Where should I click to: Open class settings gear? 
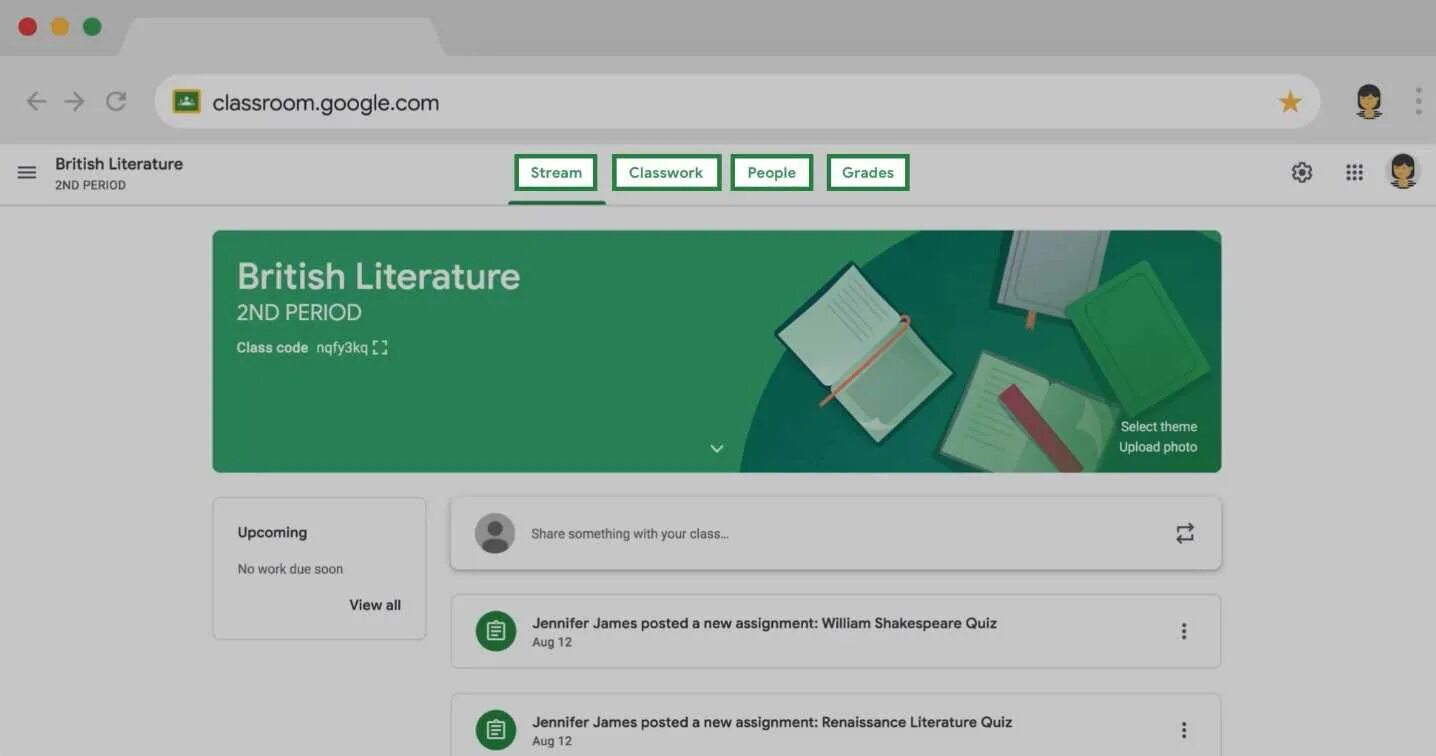coord(1301,173)
